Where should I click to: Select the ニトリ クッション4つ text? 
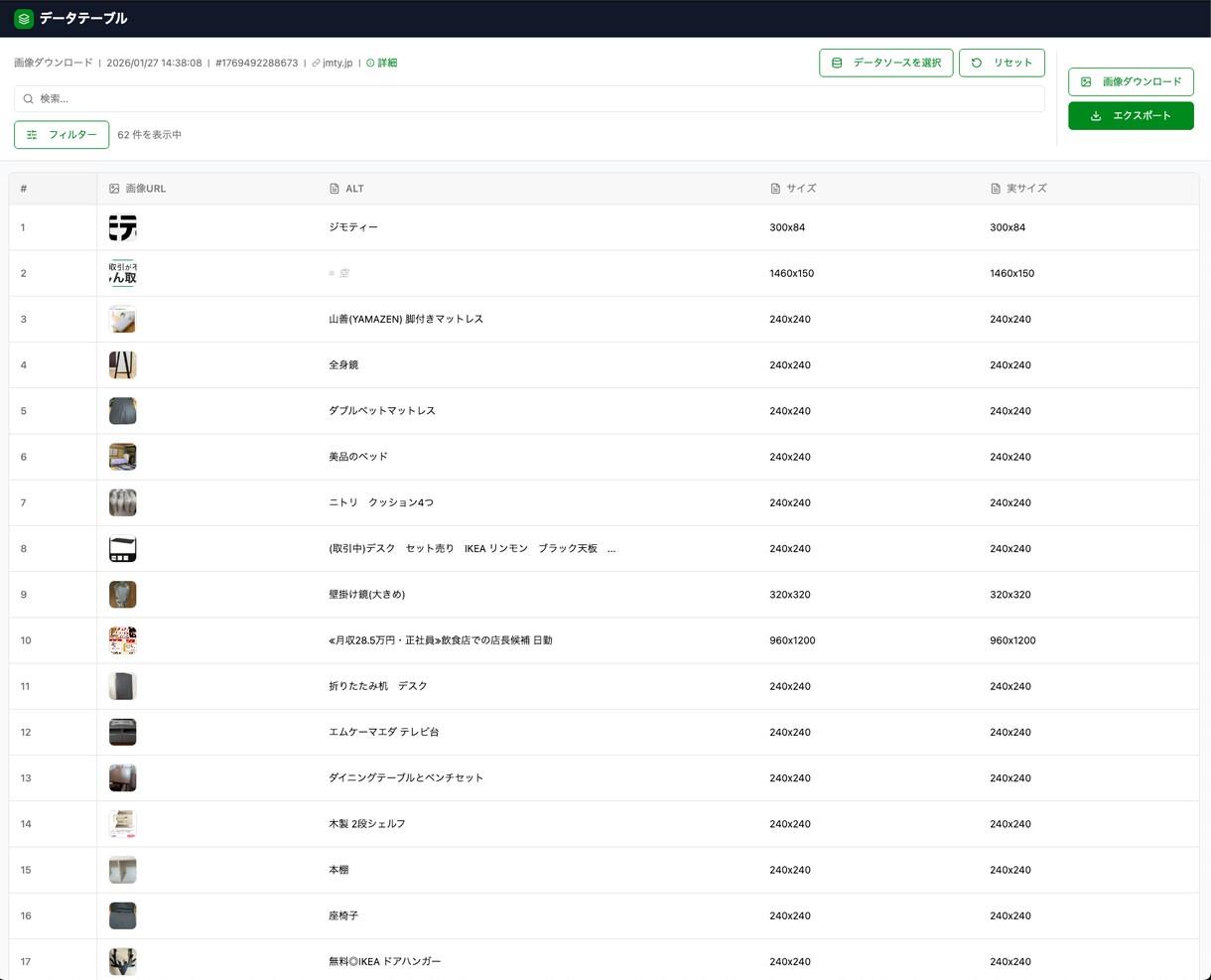(x=381, y=502)
